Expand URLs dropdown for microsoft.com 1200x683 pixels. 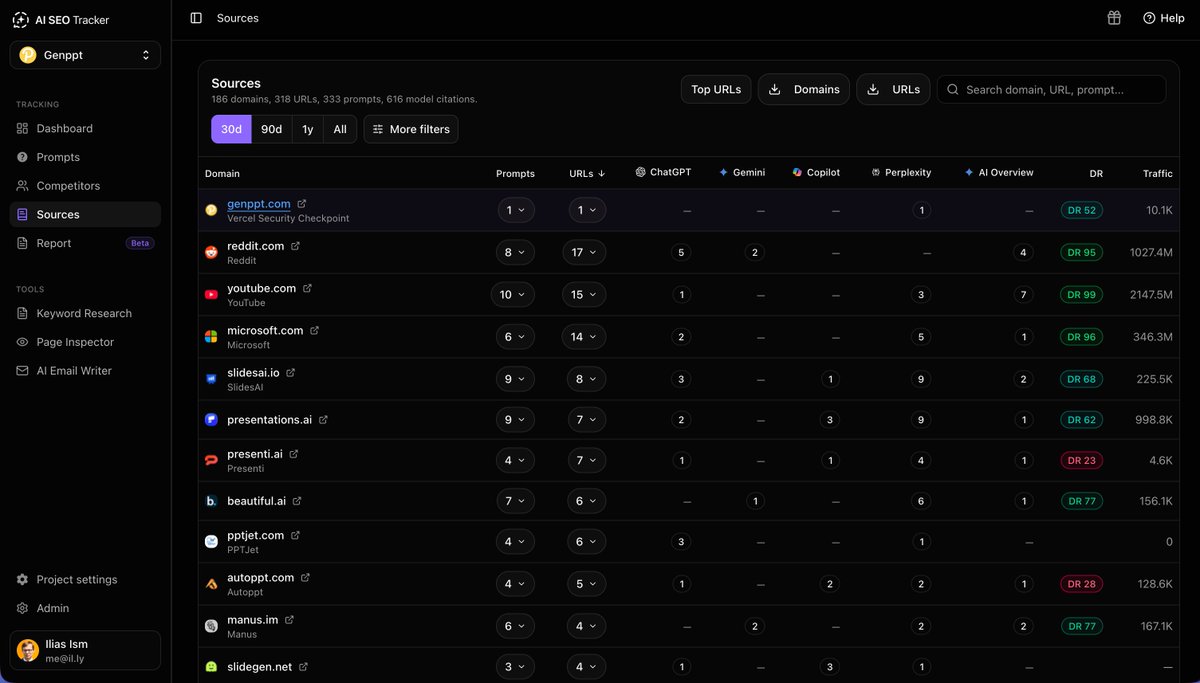[x=584, y=337]
